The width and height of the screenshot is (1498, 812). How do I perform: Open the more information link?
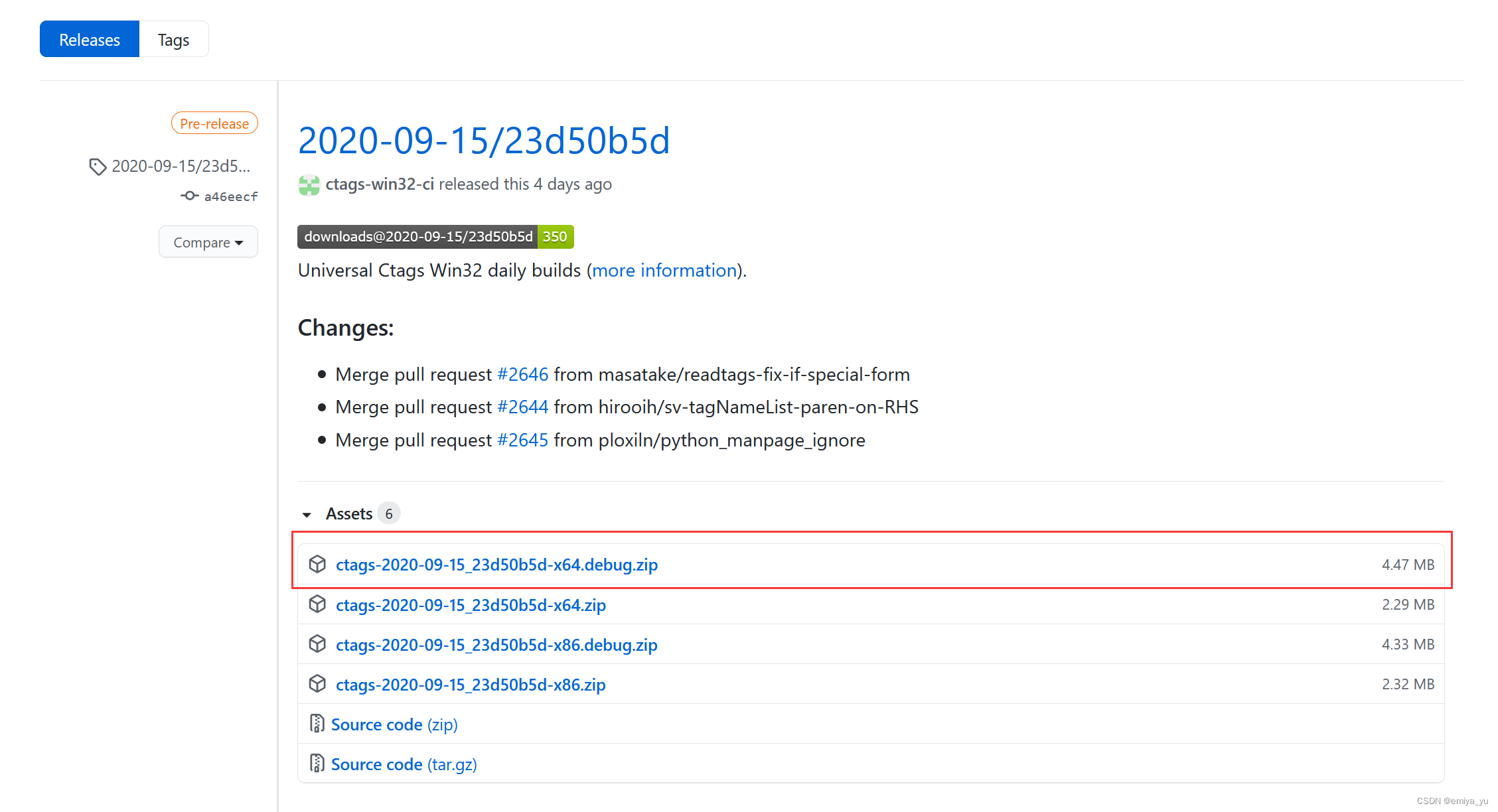click(x=664, y=271)
